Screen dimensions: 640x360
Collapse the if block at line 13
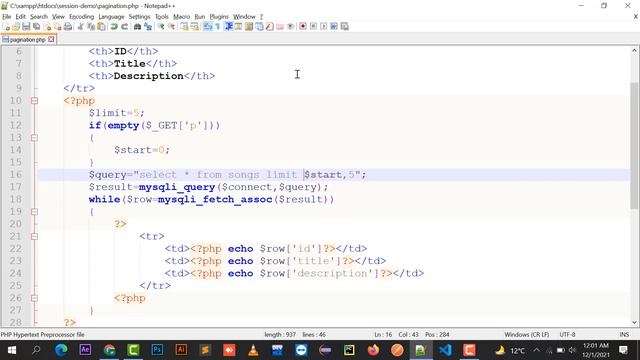(34, 138)
